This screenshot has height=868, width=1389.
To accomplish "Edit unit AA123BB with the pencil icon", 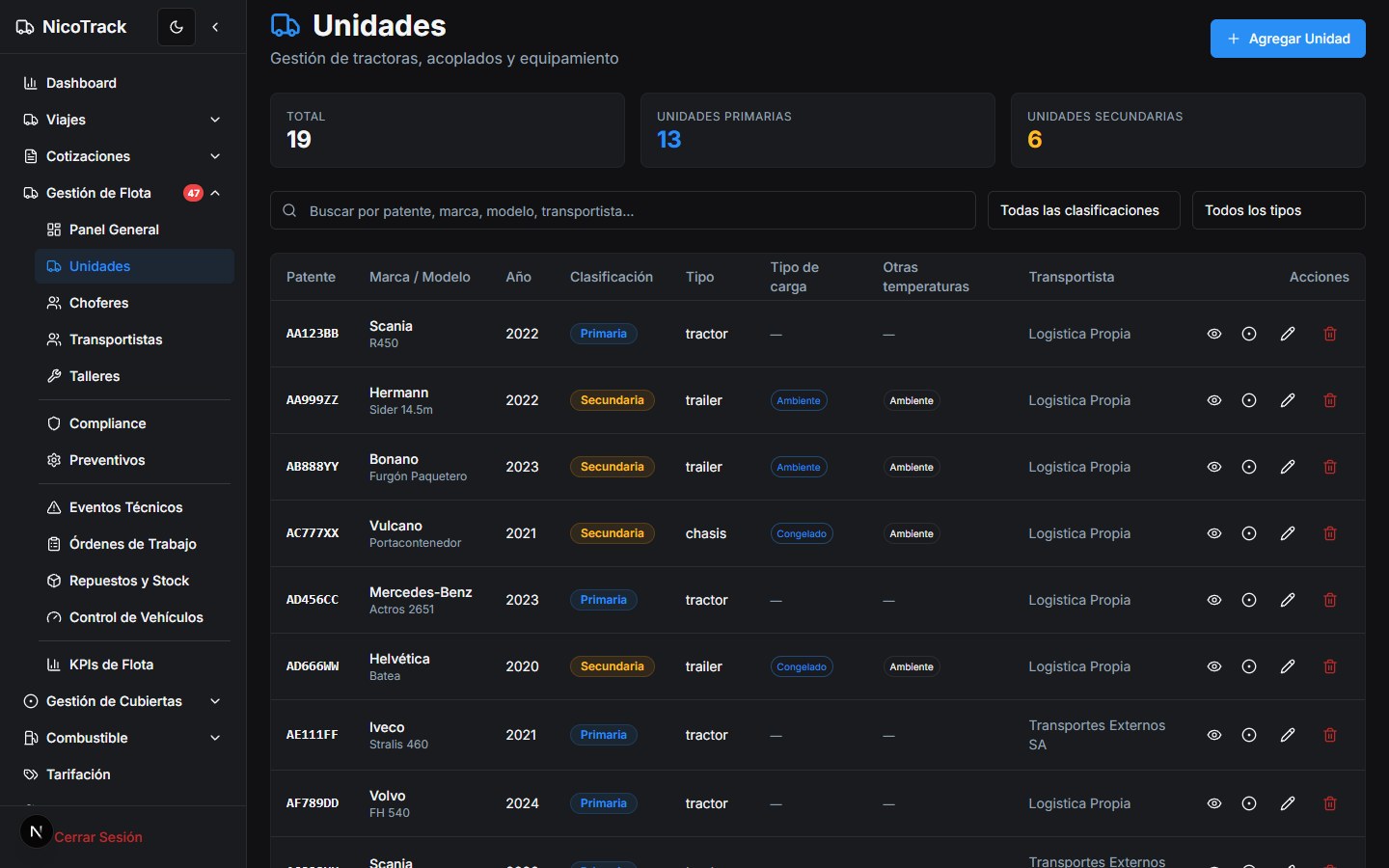I will pyautogui.click(x=1288, y=334).
